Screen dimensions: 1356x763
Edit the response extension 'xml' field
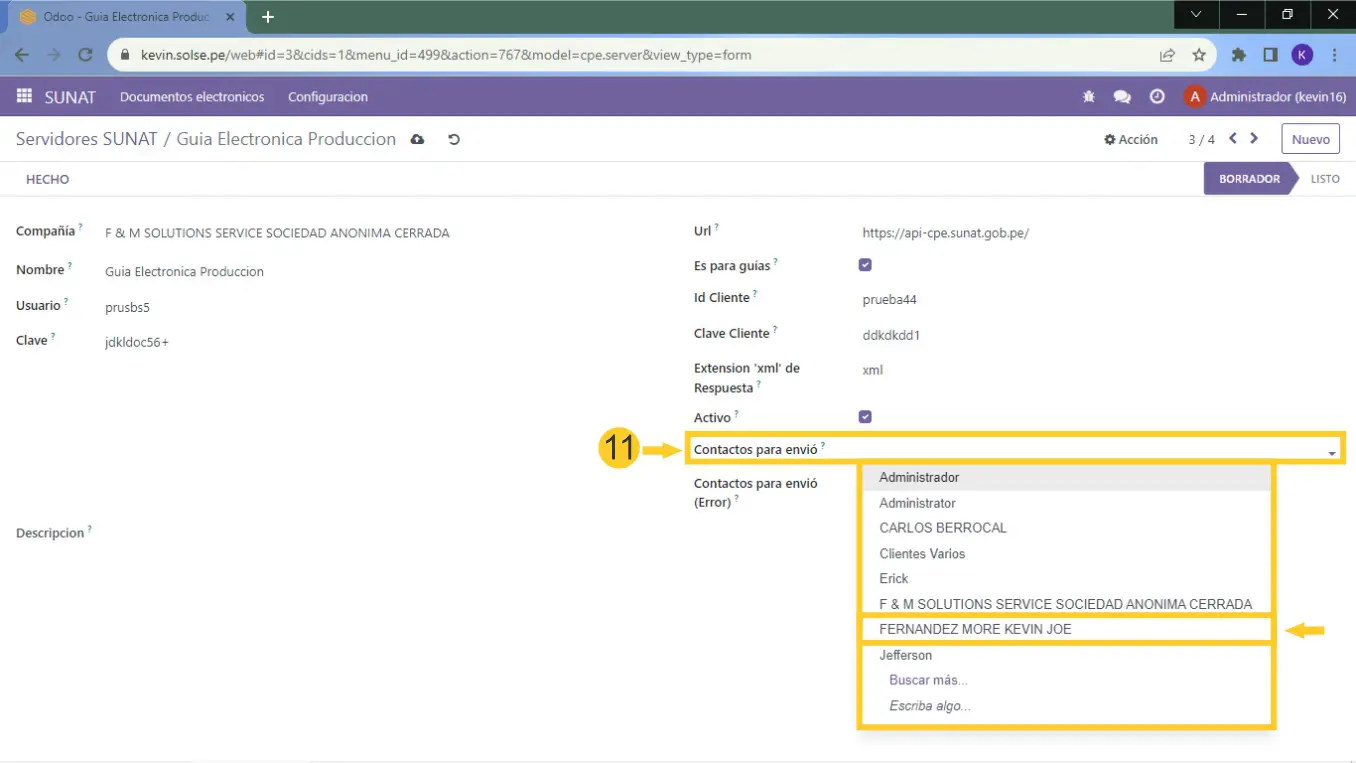tap(873, 370)
